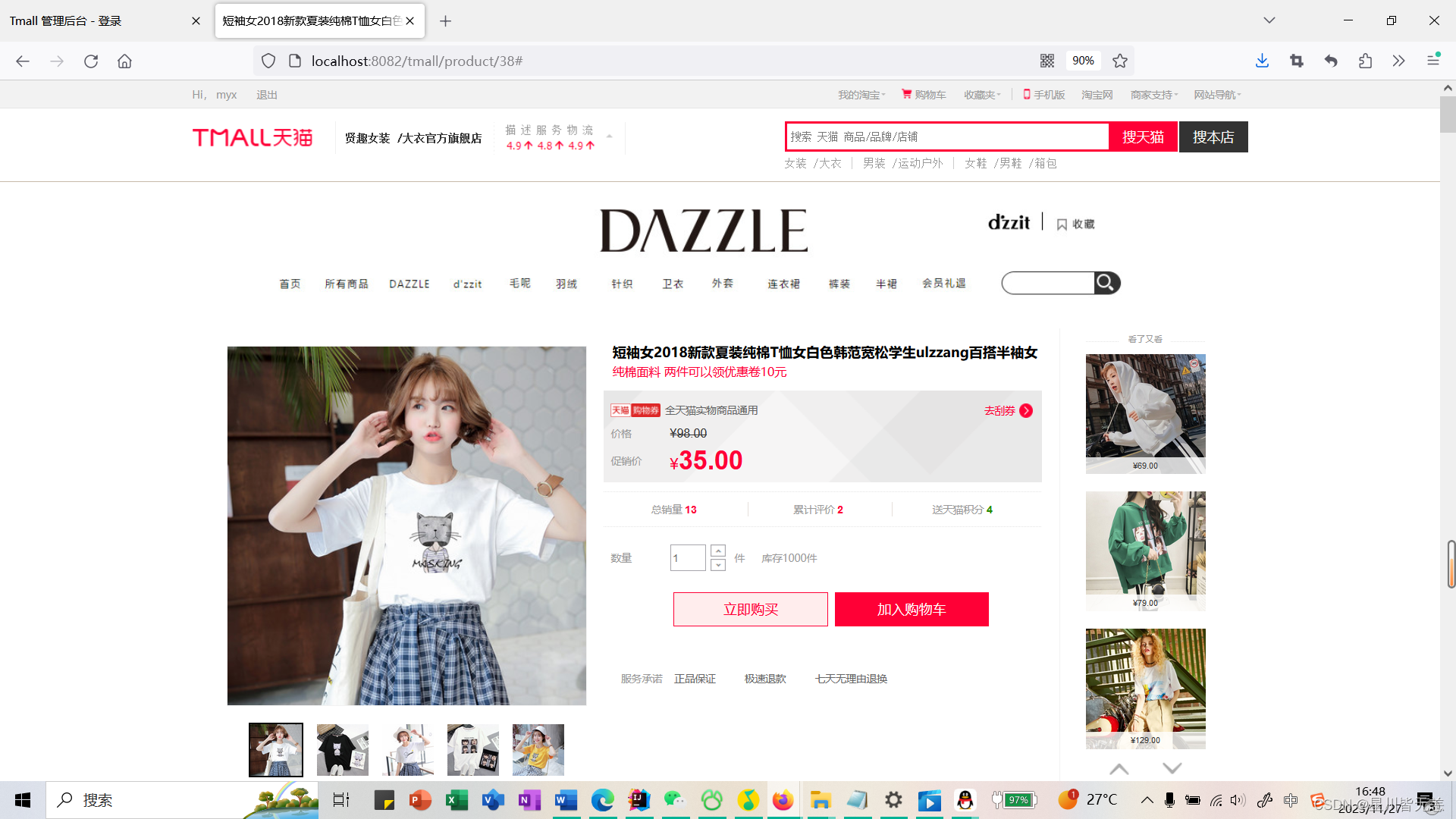Click the TMALL天猫 logo
Screen dimensions: 1456x819
tap(253, 137)
